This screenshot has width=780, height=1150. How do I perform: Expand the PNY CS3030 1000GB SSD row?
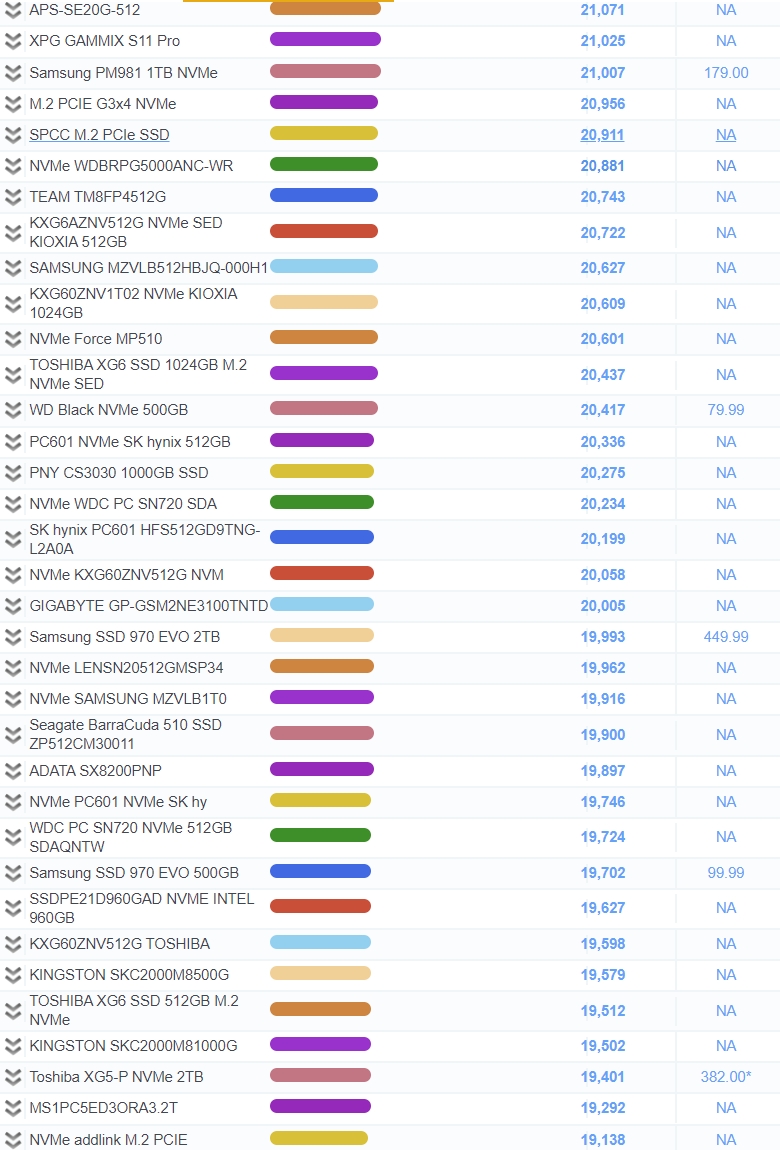[x=12, y=473]
